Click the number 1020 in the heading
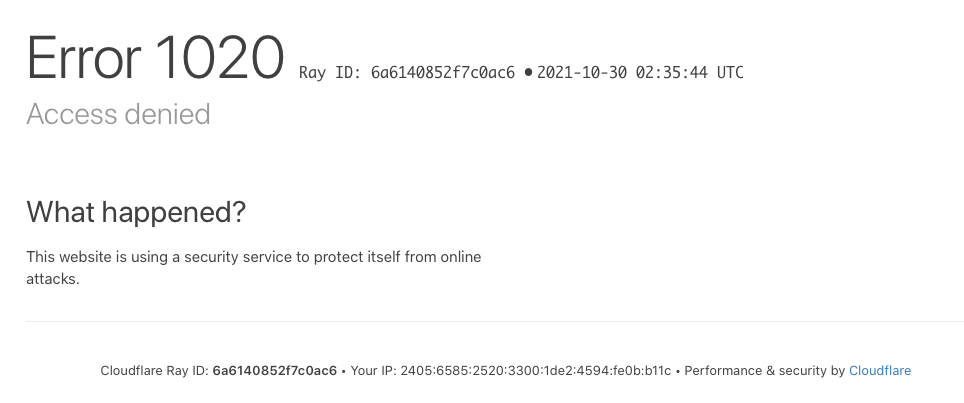Viewport: 964px width, 403px height. (x=219, y=58)
